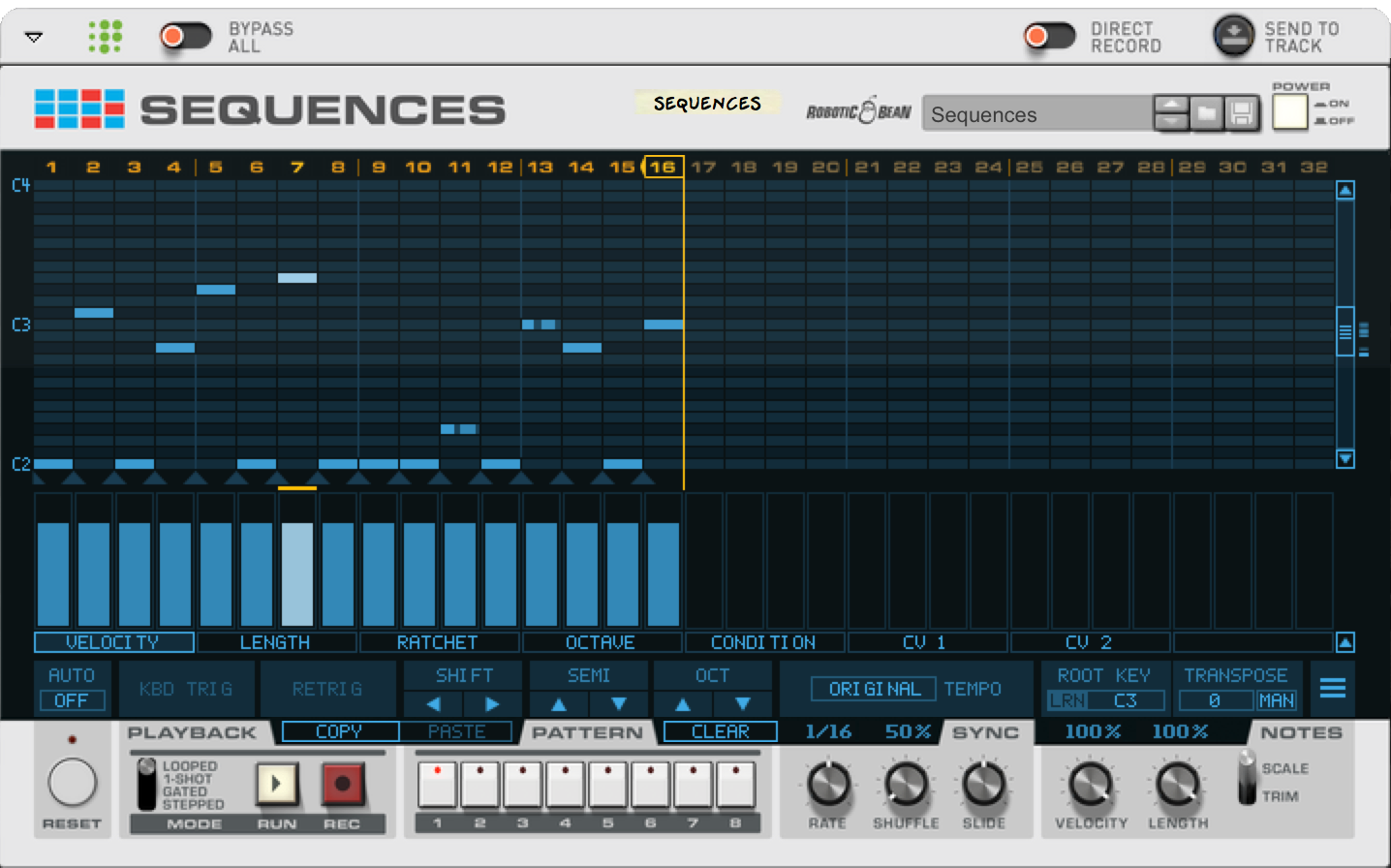This screenshot has width=1391, height=868.
Task: Expand the lane editor with the up arrow icon
Action: (1345, 642)
